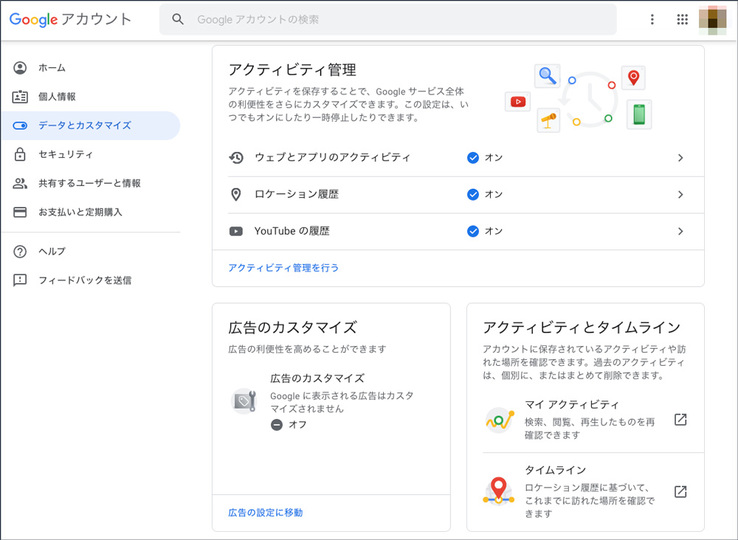Open マイ アクティビティ external link icon
The image size is (738, 540).
pos(680,419)
